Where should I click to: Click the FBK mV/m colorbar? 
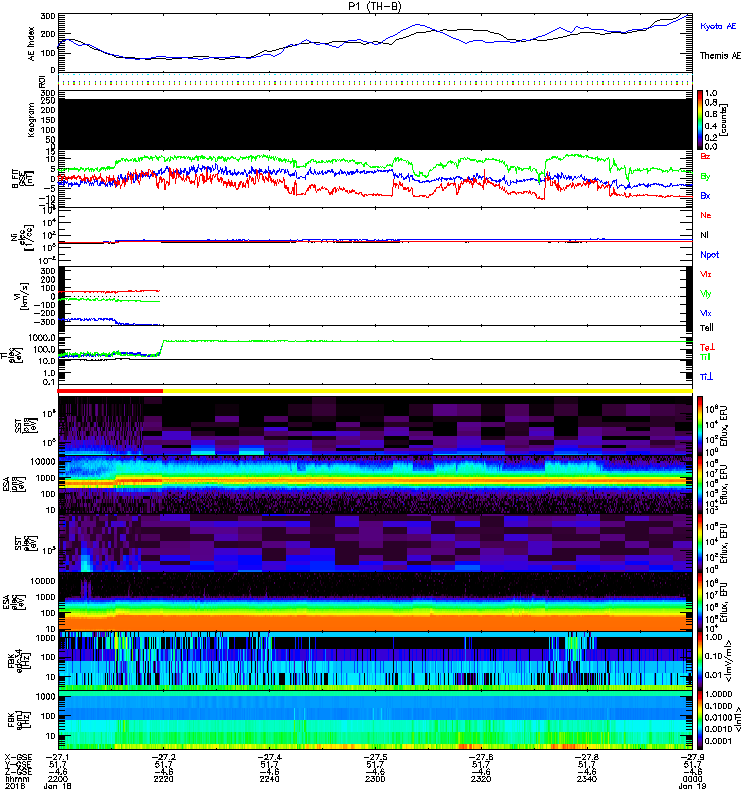tap(699, 662)
